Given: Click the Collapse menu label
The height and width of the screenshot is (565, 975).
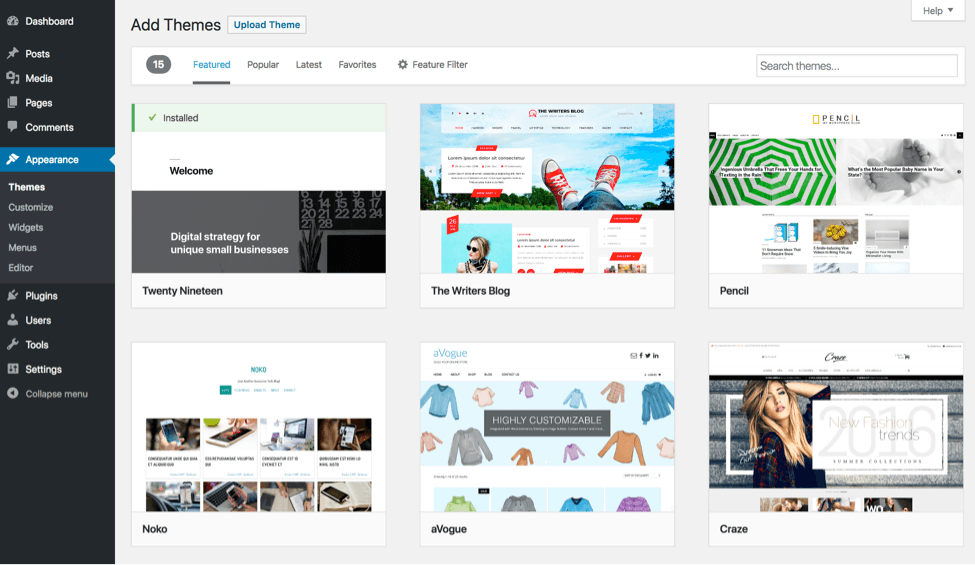Looking at the screenshot, I should (57, 393).
